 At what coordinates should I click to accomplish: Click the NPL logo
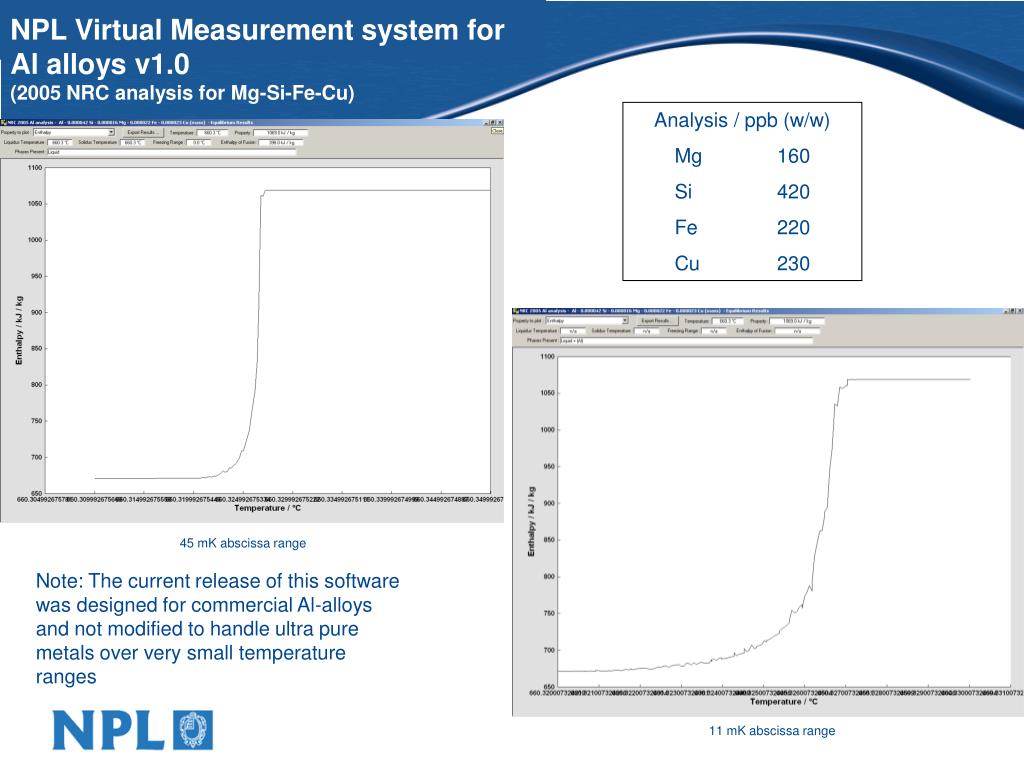pyautogui.click(x=133, y=729)
